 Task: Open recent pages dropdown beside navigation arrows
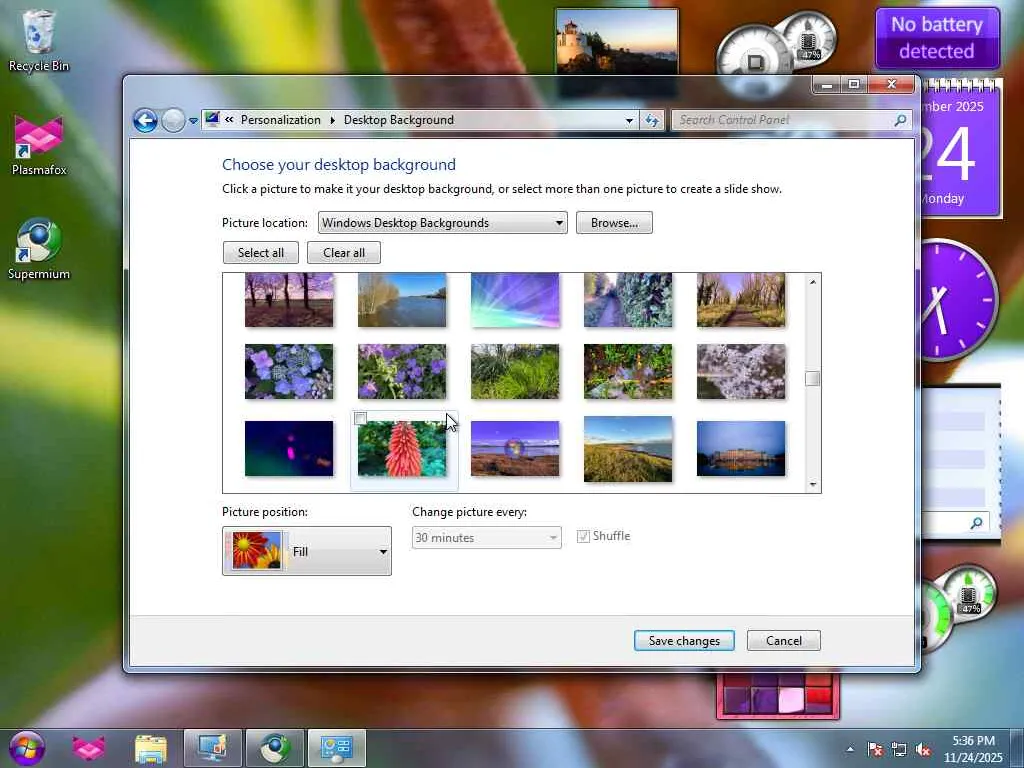point(193,121)
